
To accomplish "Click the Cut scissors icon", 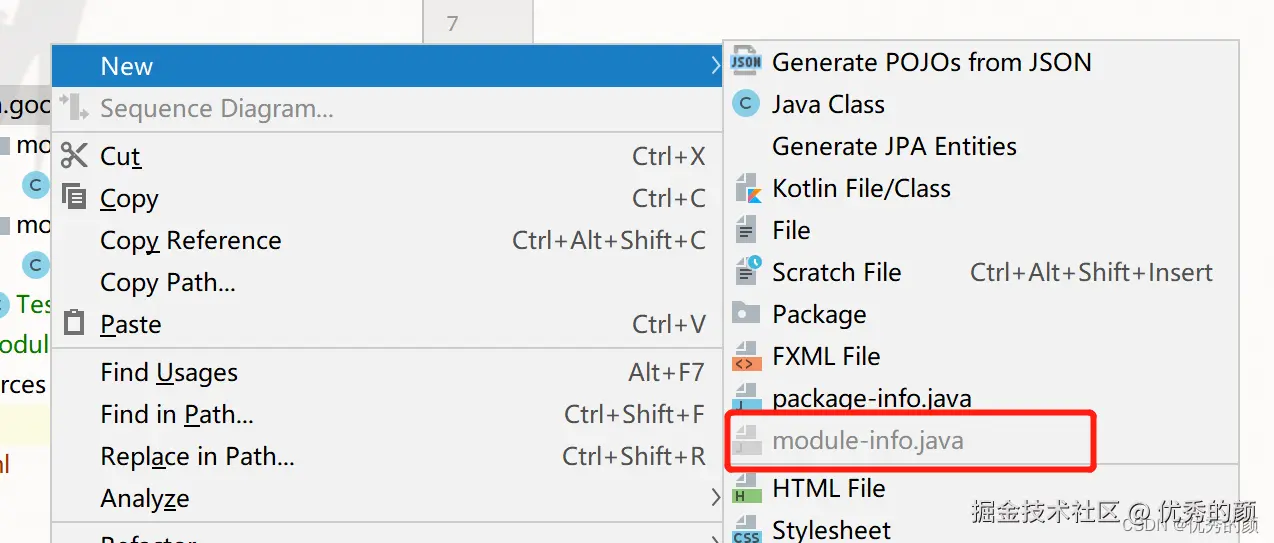I will tap(74, 156).
